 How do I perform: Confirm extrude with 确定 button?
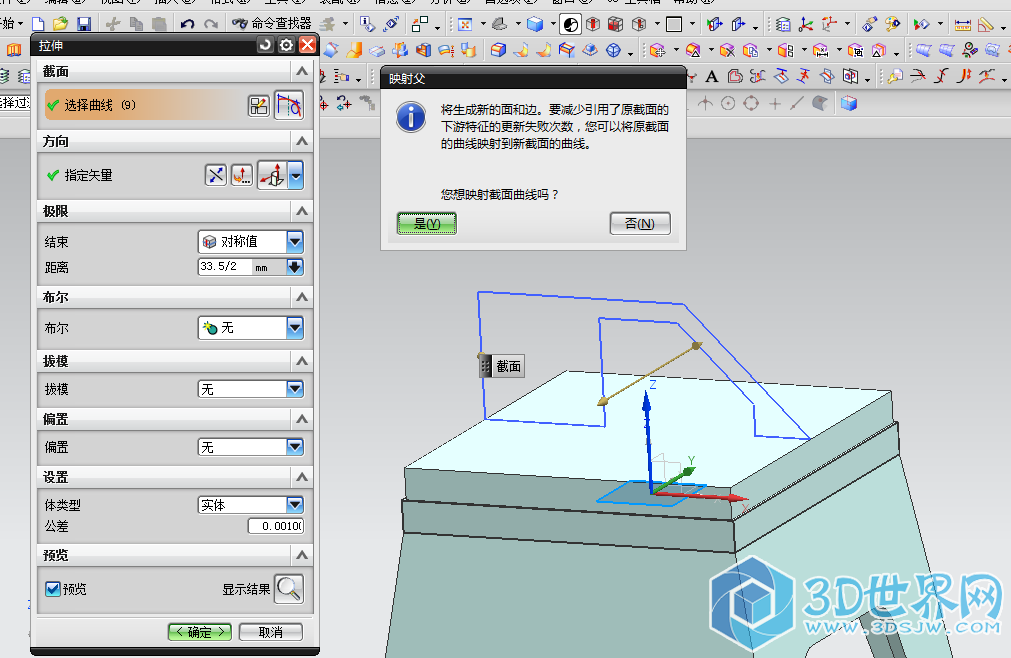click(x=200, y=632)
